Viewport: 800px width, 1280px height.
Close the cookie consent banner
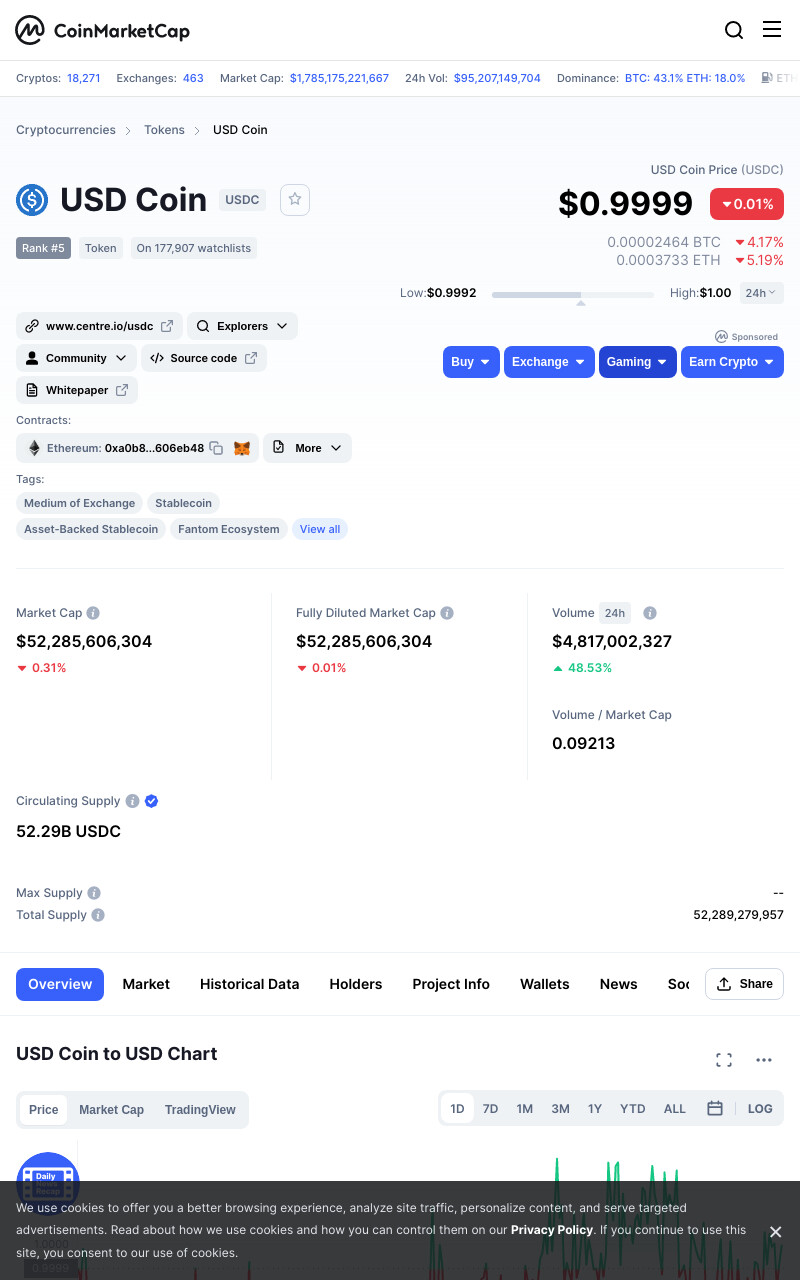pos(775,1231)
